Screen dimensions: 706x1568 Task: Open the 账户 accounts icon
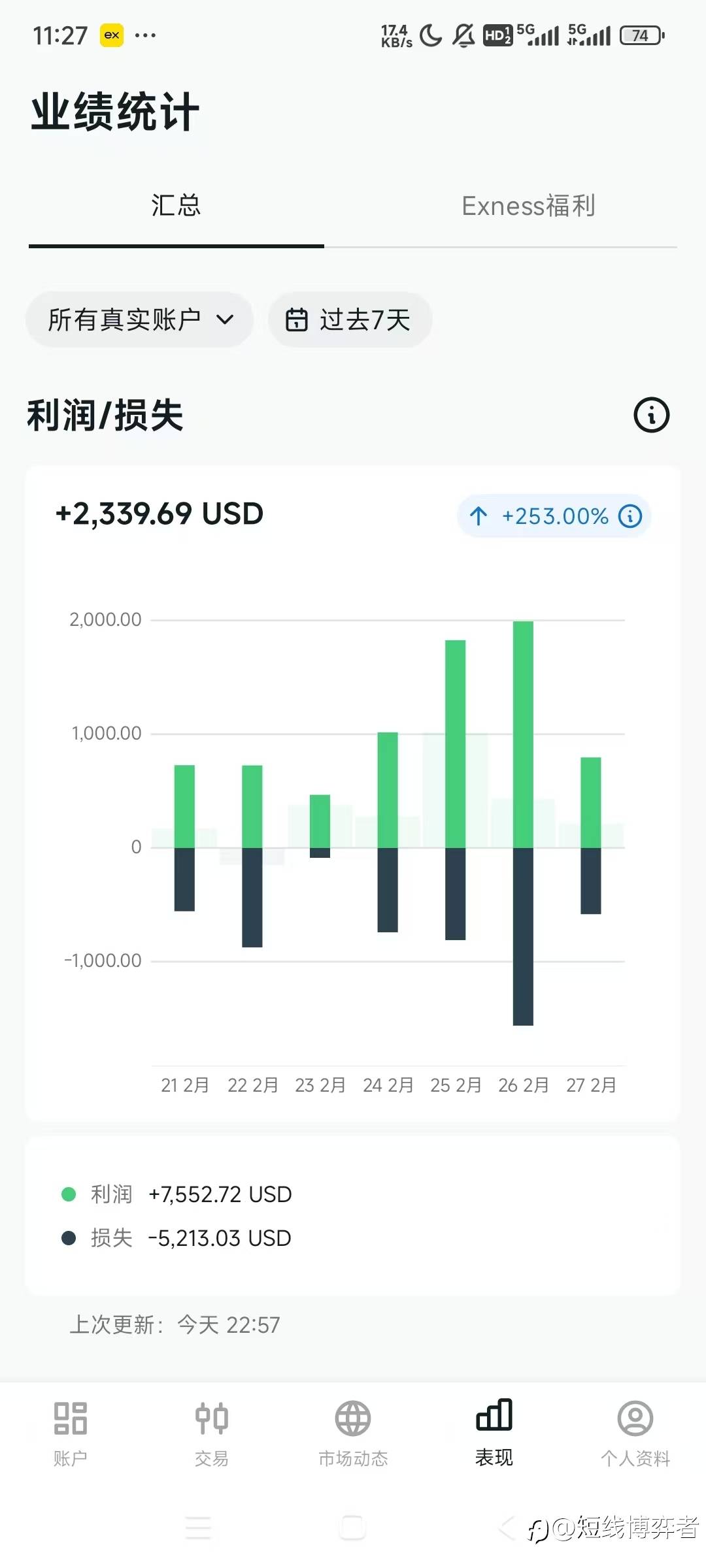[71, 1419]
